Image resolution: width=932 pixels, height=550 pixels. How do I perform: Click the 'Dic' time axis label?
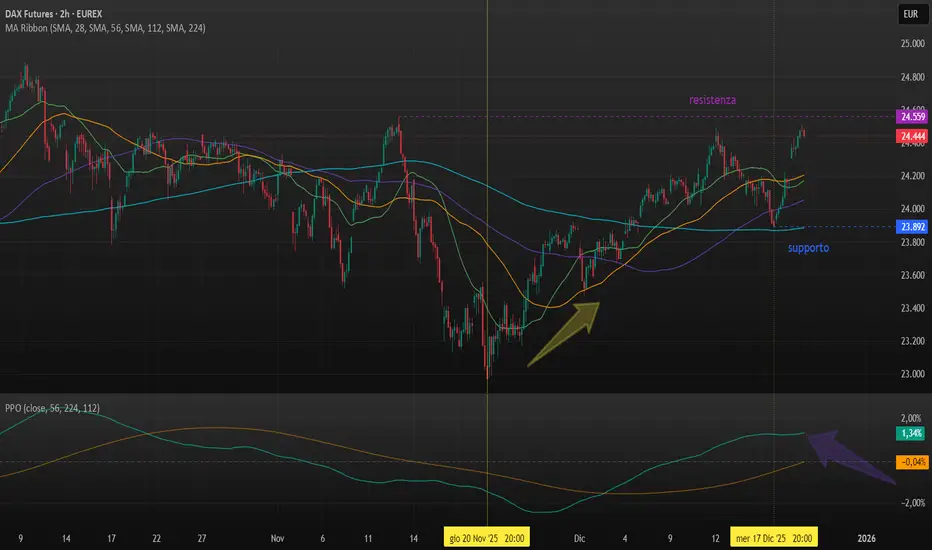tap(580, 538)
